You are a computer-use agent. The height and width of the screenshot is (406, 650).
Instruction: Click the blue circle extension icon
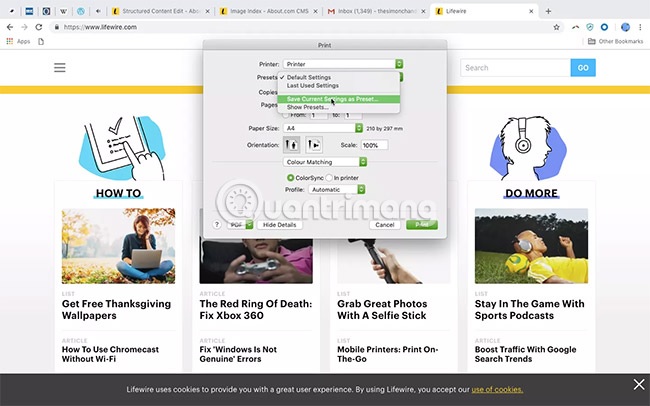coord(604,27)
